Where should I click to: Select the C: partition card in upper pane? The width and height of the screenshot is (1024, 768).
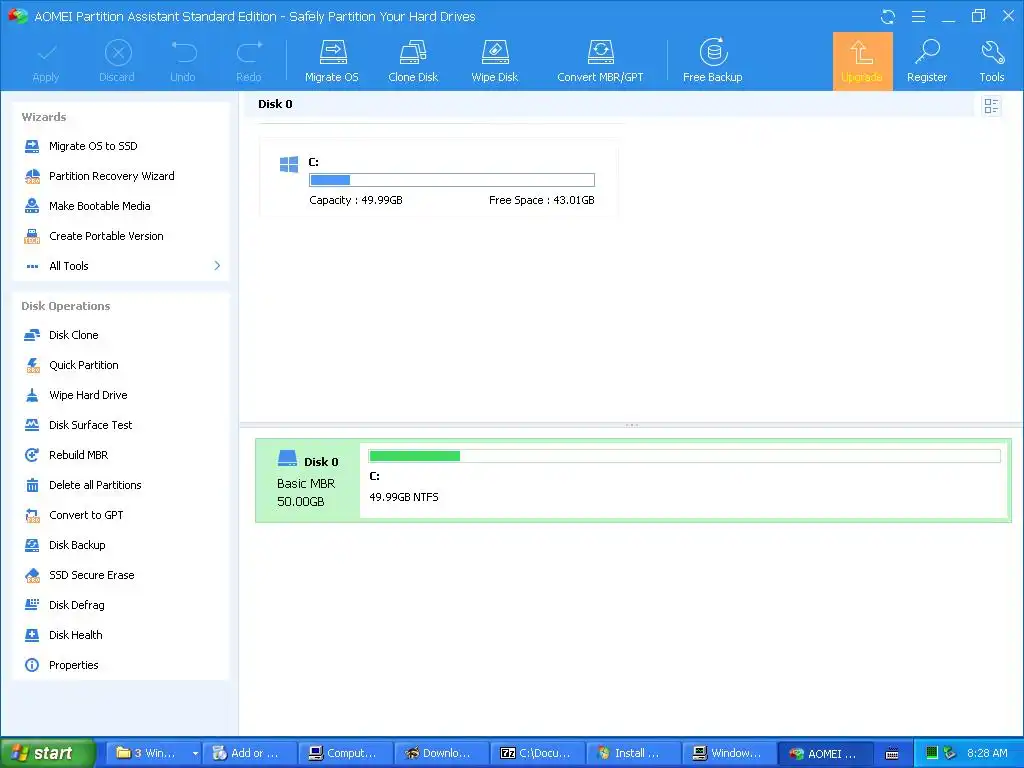438,178
